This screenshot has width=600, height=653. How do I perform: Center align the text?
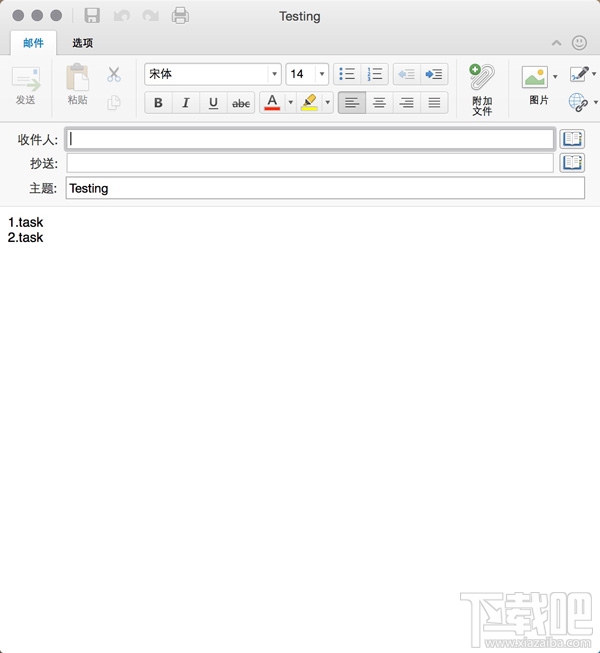coord(379,102)
